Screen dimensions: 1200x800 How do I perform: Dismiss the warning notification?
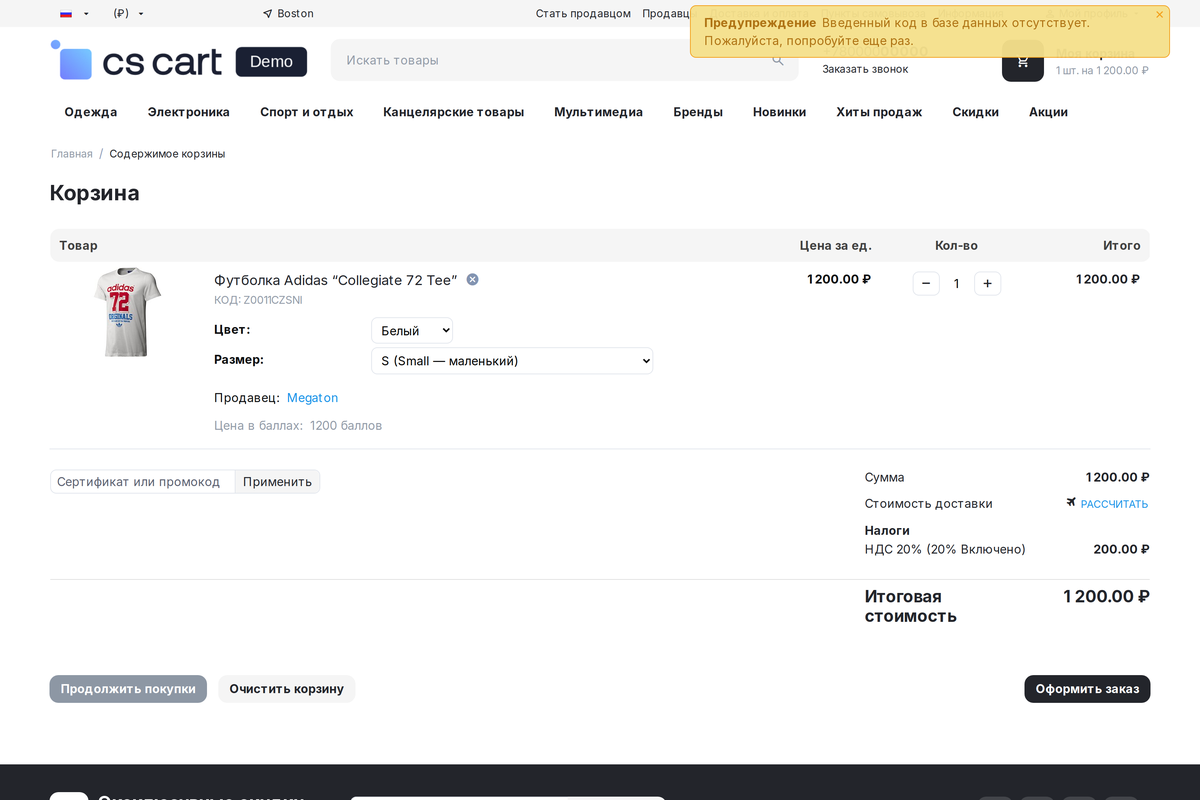pyautogui.click(x=1159, y=15)
